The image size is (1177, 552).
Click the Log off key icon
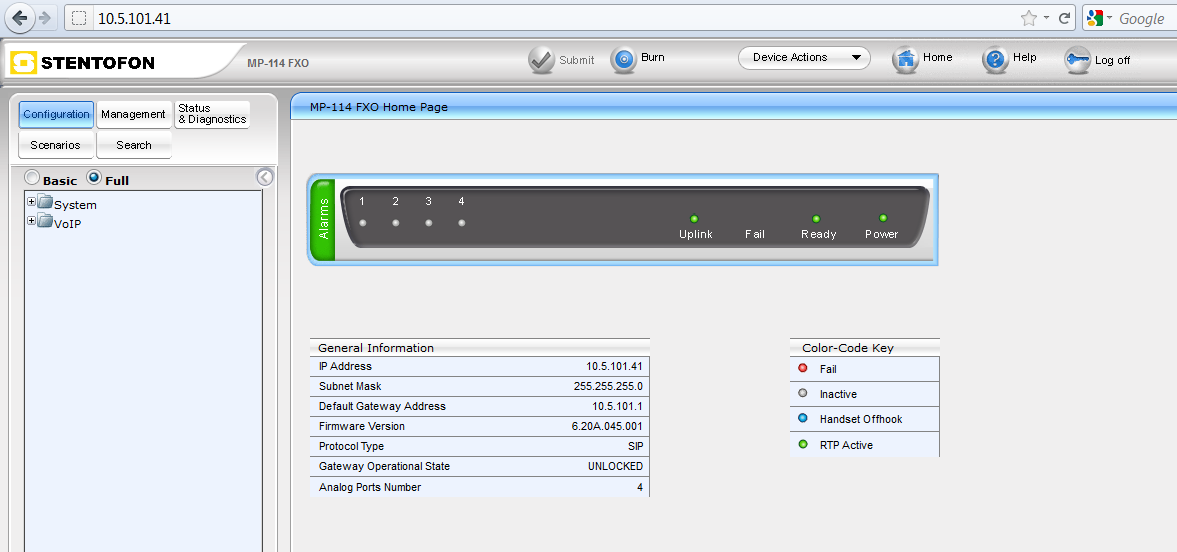click(1078, 60)
